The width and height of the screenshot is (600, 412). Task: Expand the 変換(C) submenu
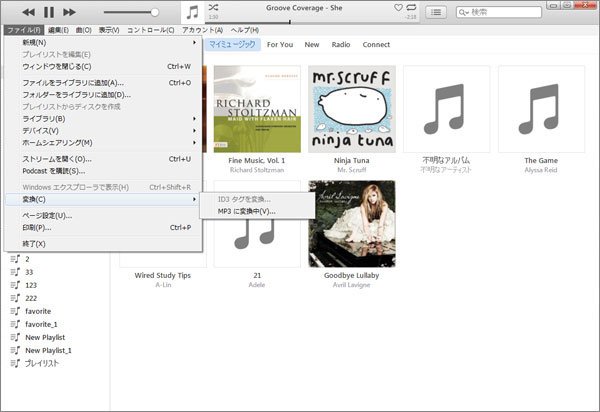(x=103, y=199)
